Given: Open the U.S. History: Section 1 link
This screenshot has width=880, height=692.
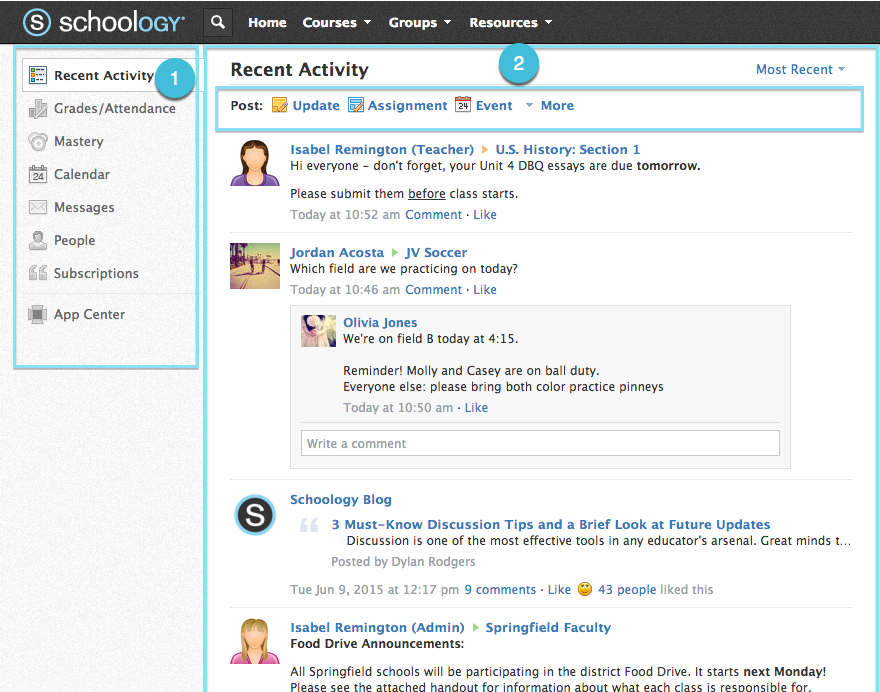Looking at the screenshot, I should pos(567,150).
